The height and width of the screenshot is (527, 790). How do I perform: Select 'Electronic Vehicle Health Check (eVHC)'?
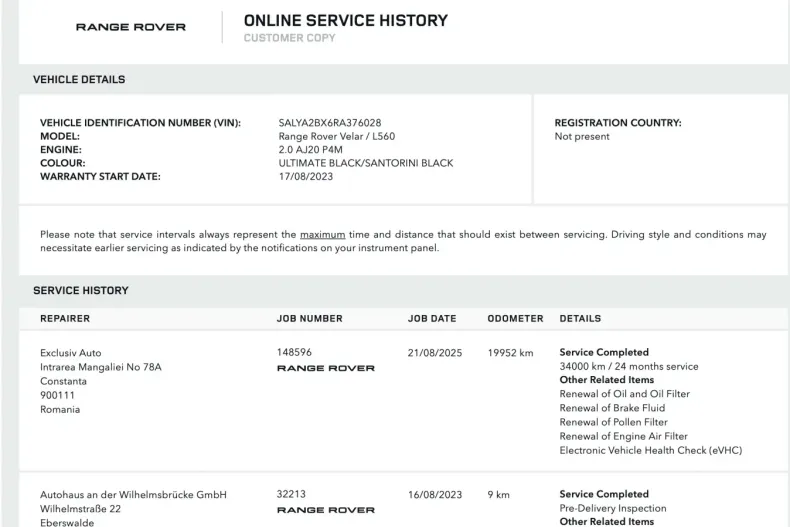pos(651,450)
